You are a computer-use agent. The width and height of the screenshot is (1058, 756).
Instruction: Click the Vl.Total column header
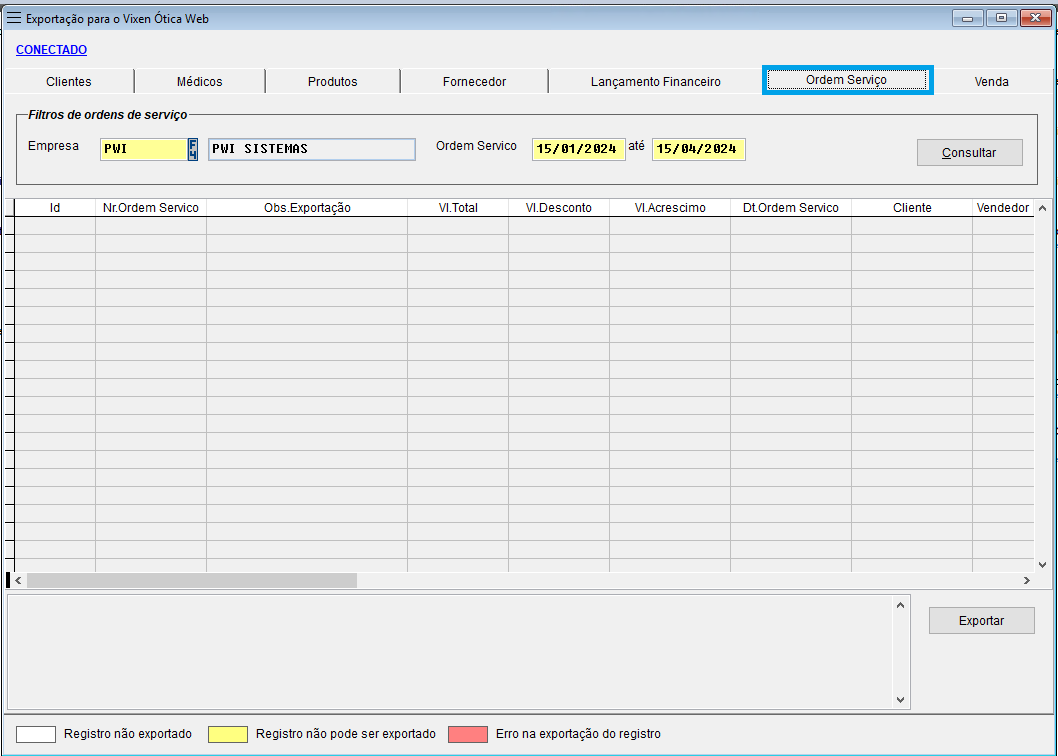(458, 208)
